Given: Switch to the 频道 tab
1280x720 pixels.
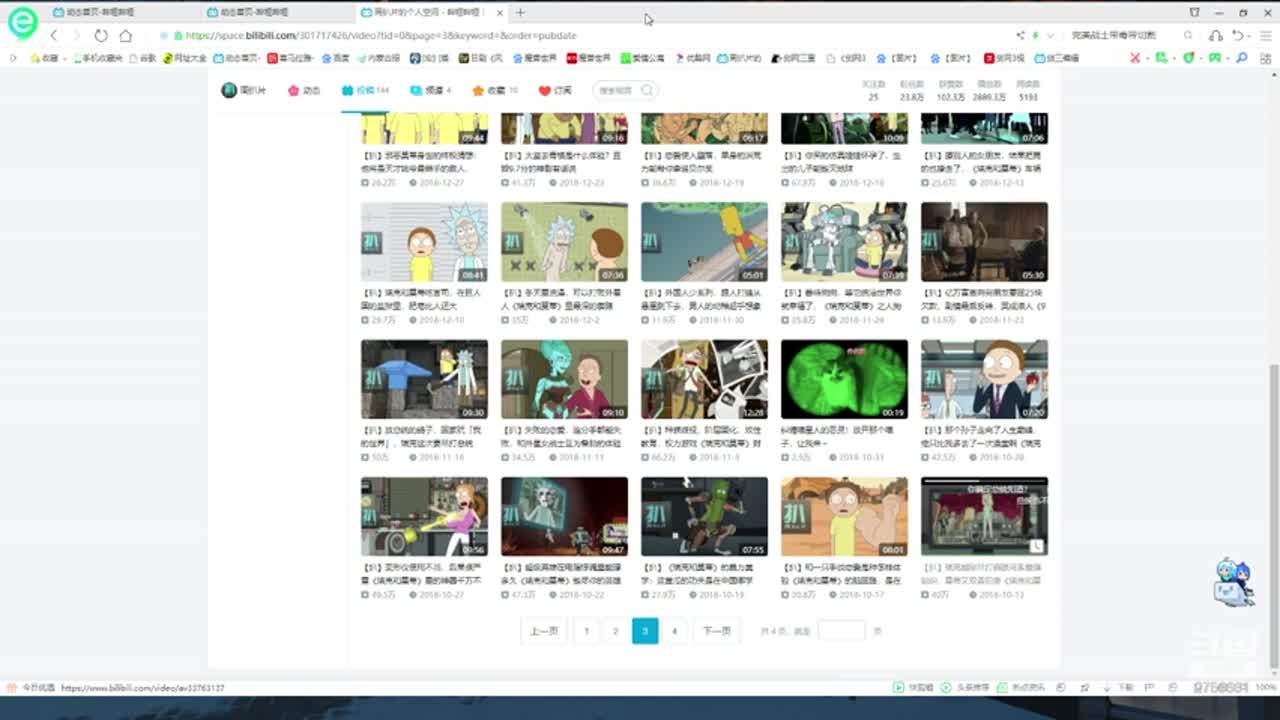Looking at the screenshot, I should [x=431, y=90].
